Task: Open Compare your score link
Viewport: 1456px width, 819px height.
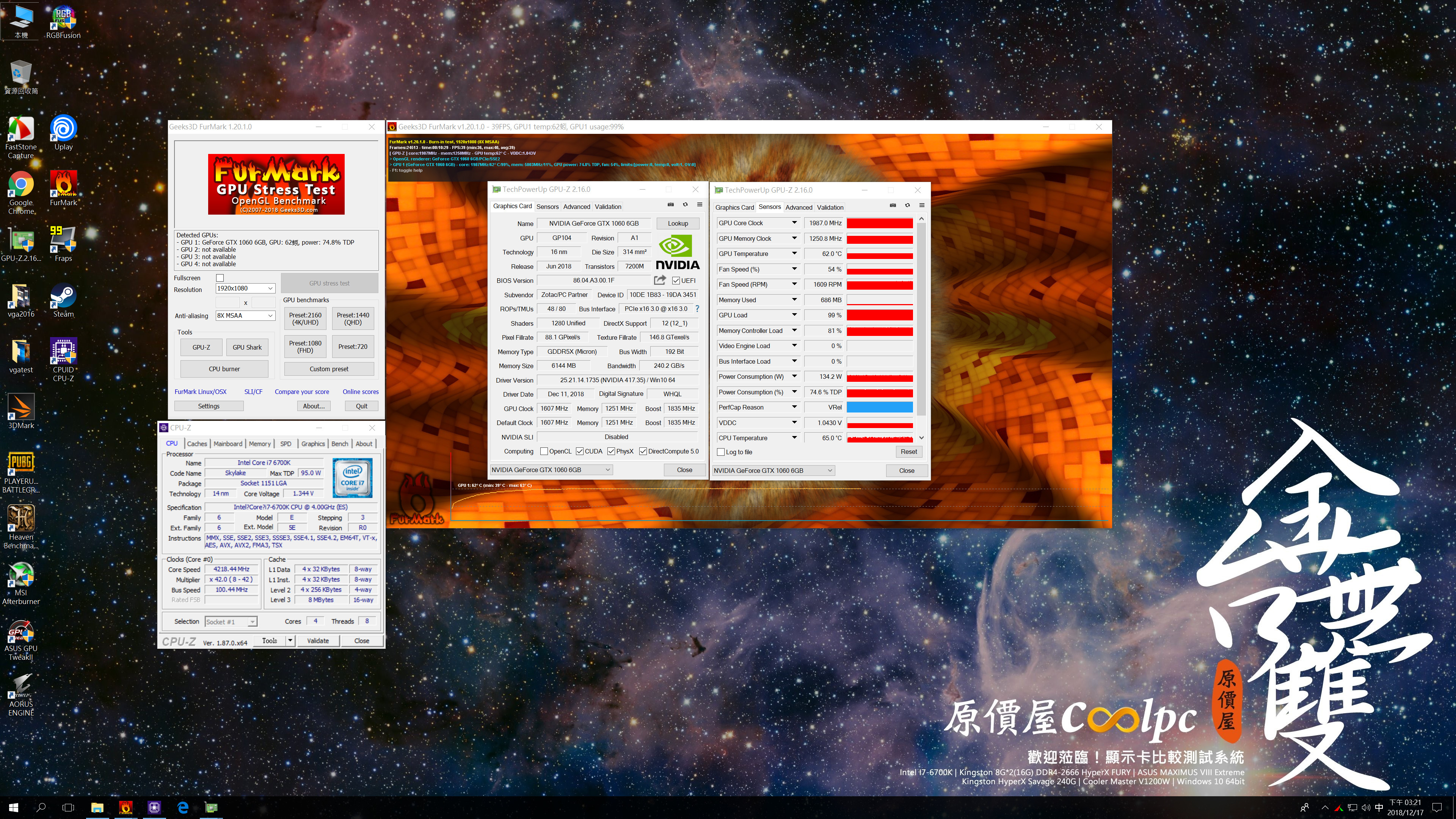Action: 302,392
